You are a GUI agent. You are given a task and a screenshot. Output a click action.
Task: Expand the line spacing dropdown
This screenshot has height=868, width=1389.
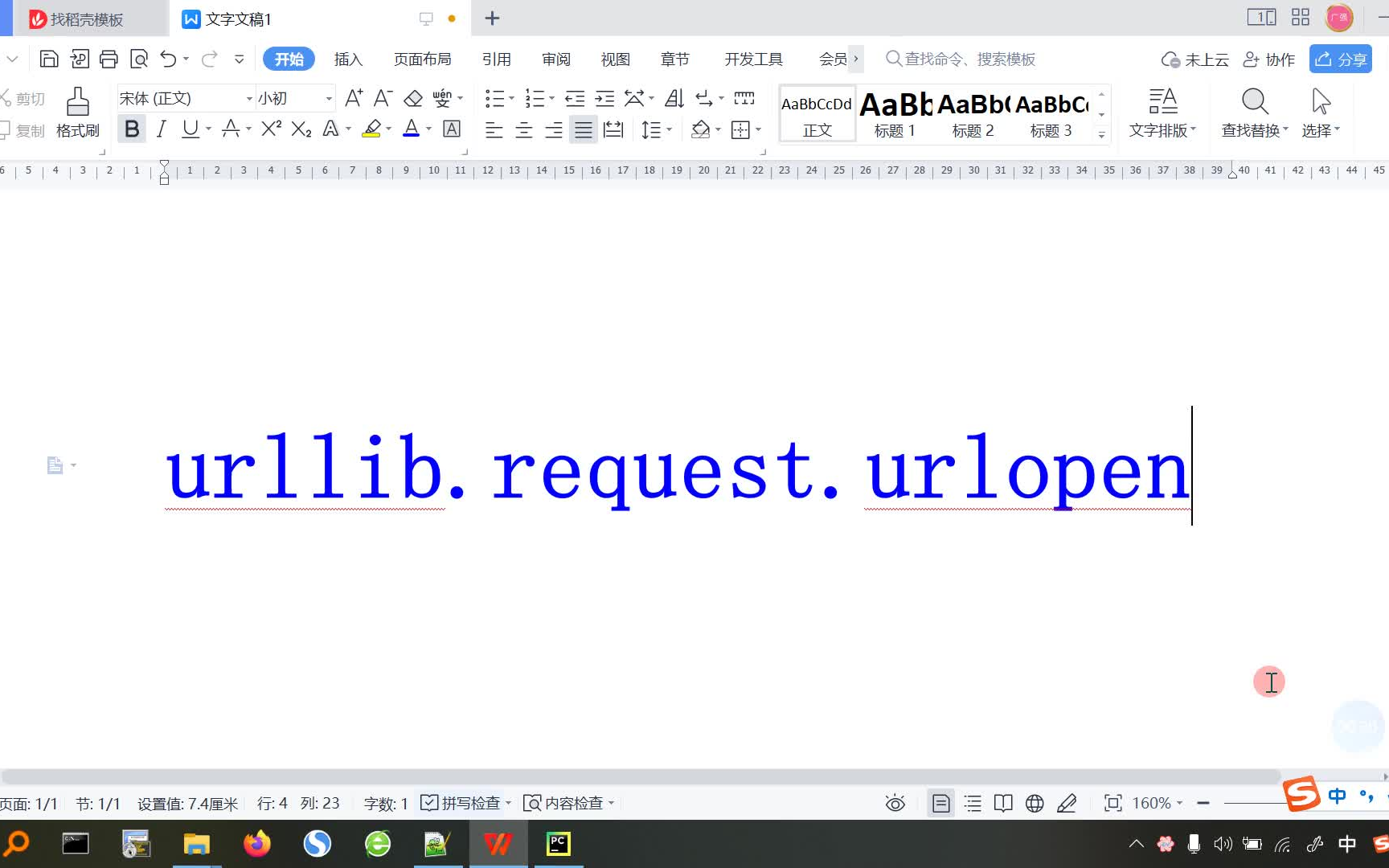pos(670,129)
